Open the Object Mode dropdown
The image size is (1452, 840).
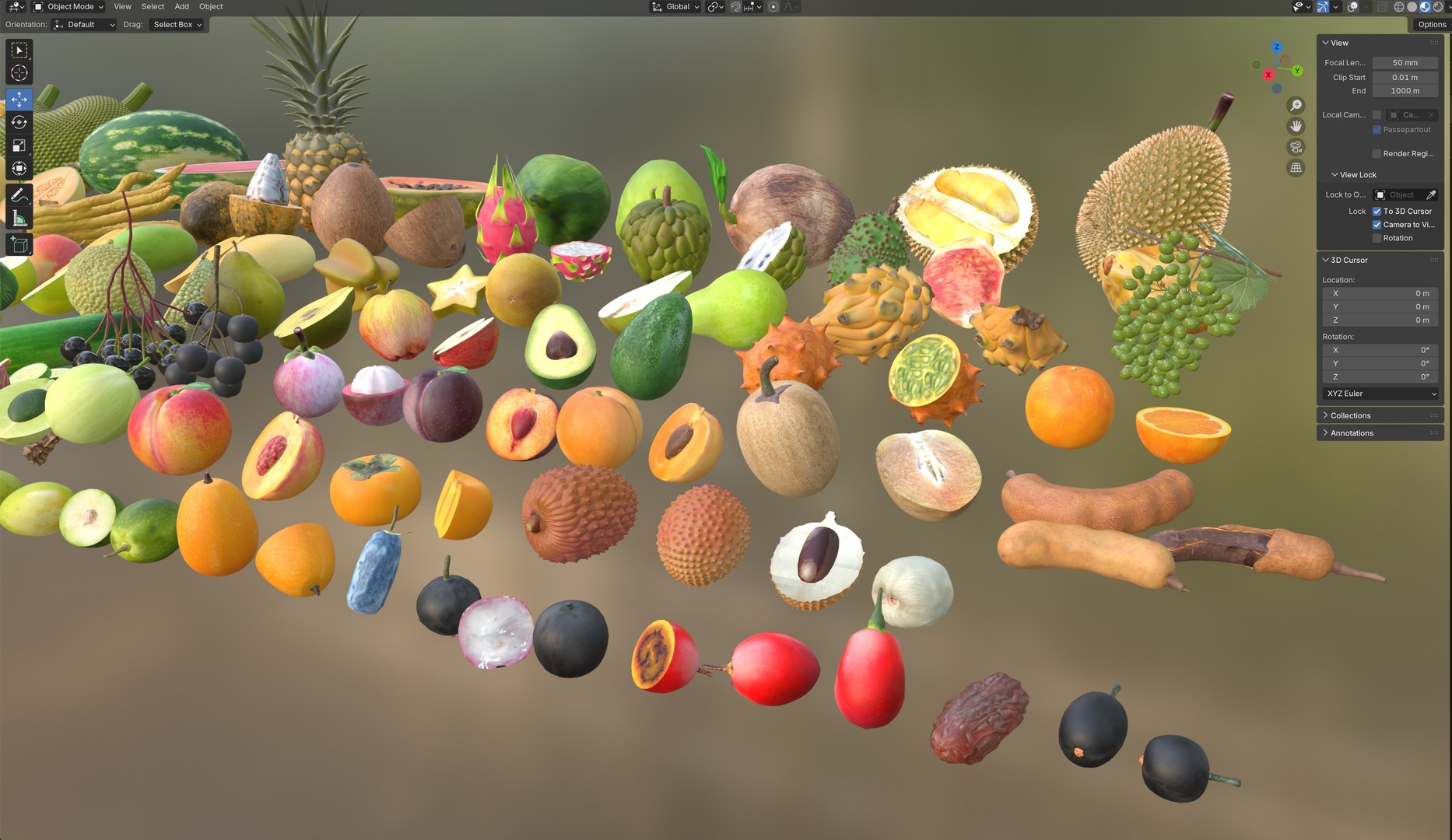(x=68, y=7)
